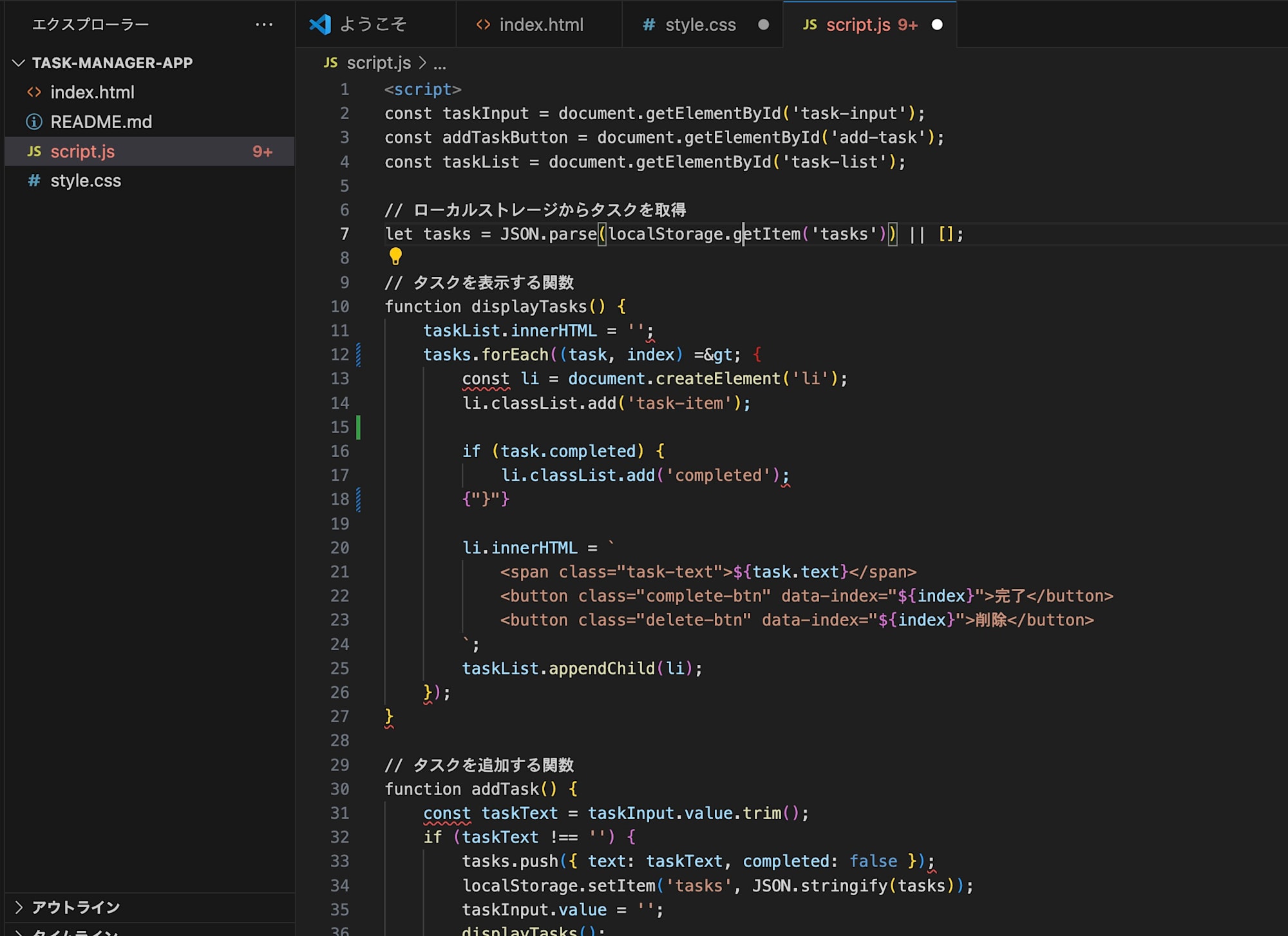This screenshot has width=1288, height=936.
Task: Click the 9+ problems badge on script.js row
Action: [262, 151]
